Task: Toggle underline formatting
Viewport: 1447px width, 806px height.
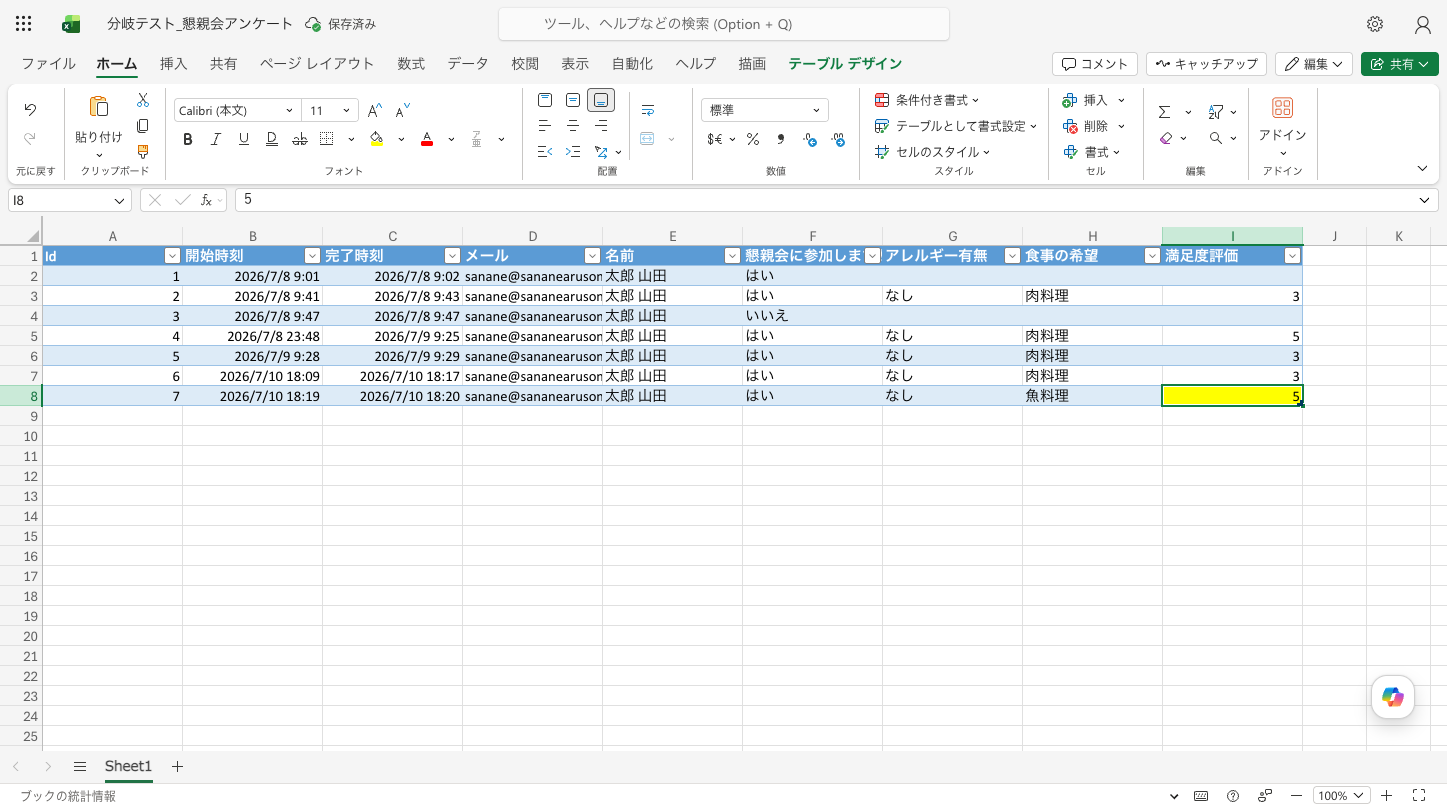Action: click(243, 139)
